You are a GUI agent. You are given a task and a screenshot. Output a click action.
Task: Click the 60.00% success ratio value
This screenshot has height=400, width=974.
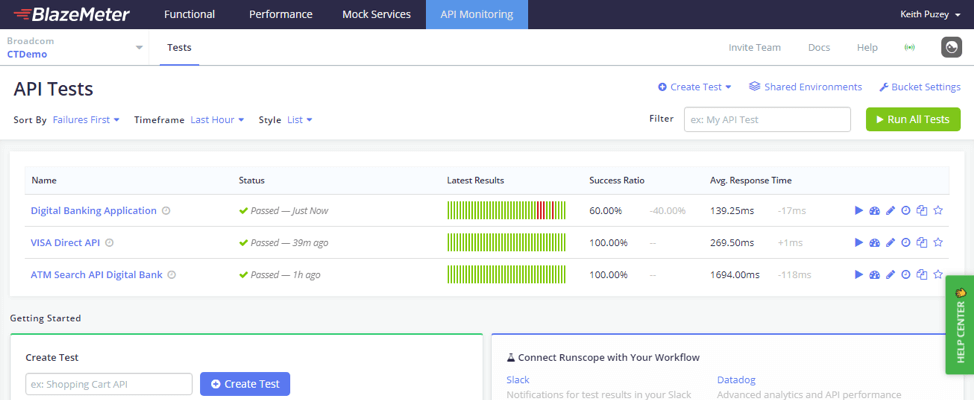click(606, 211)
